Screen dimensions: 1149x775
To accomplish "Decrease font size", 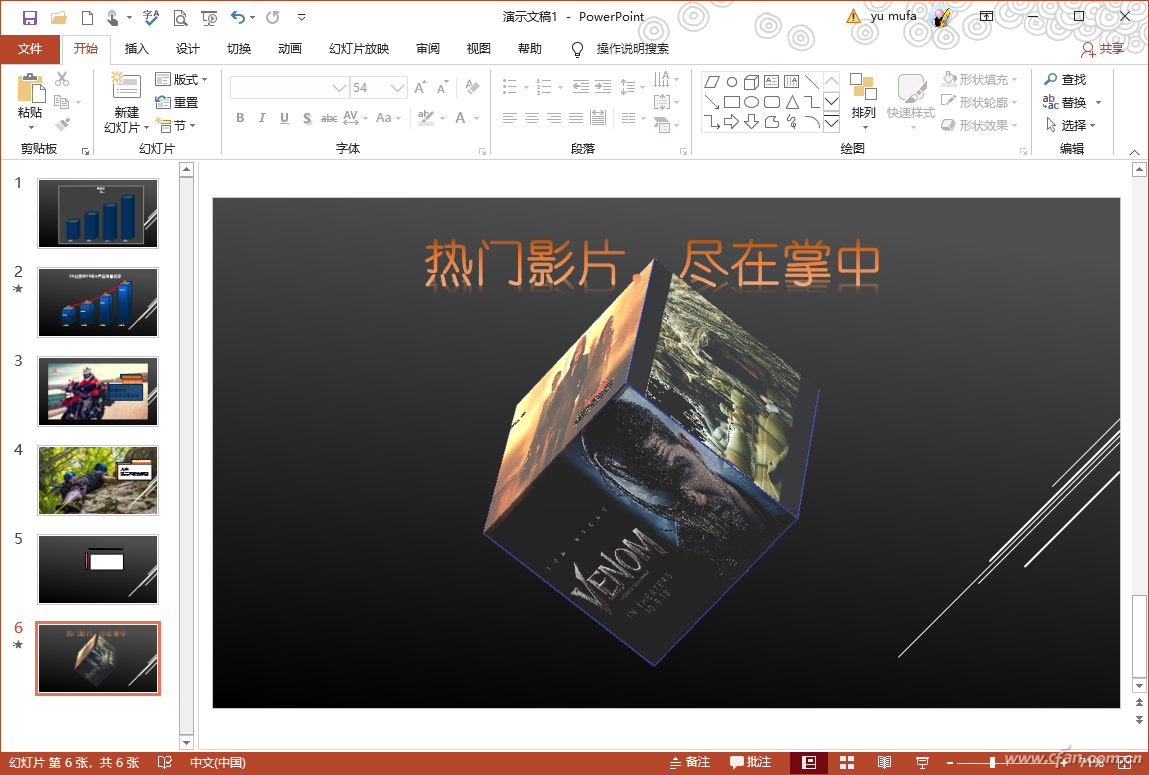I will [x=442, y=88].
